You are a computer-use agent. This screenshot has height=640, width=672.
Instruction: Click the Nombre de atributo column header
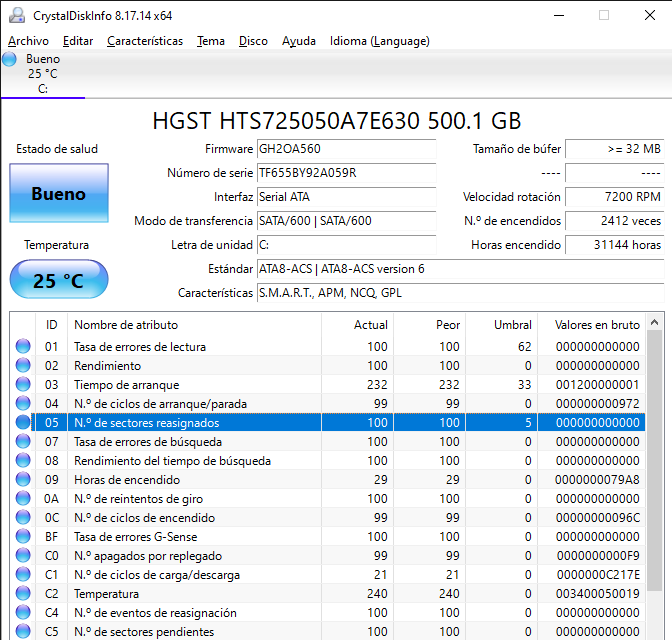point(126,324)
